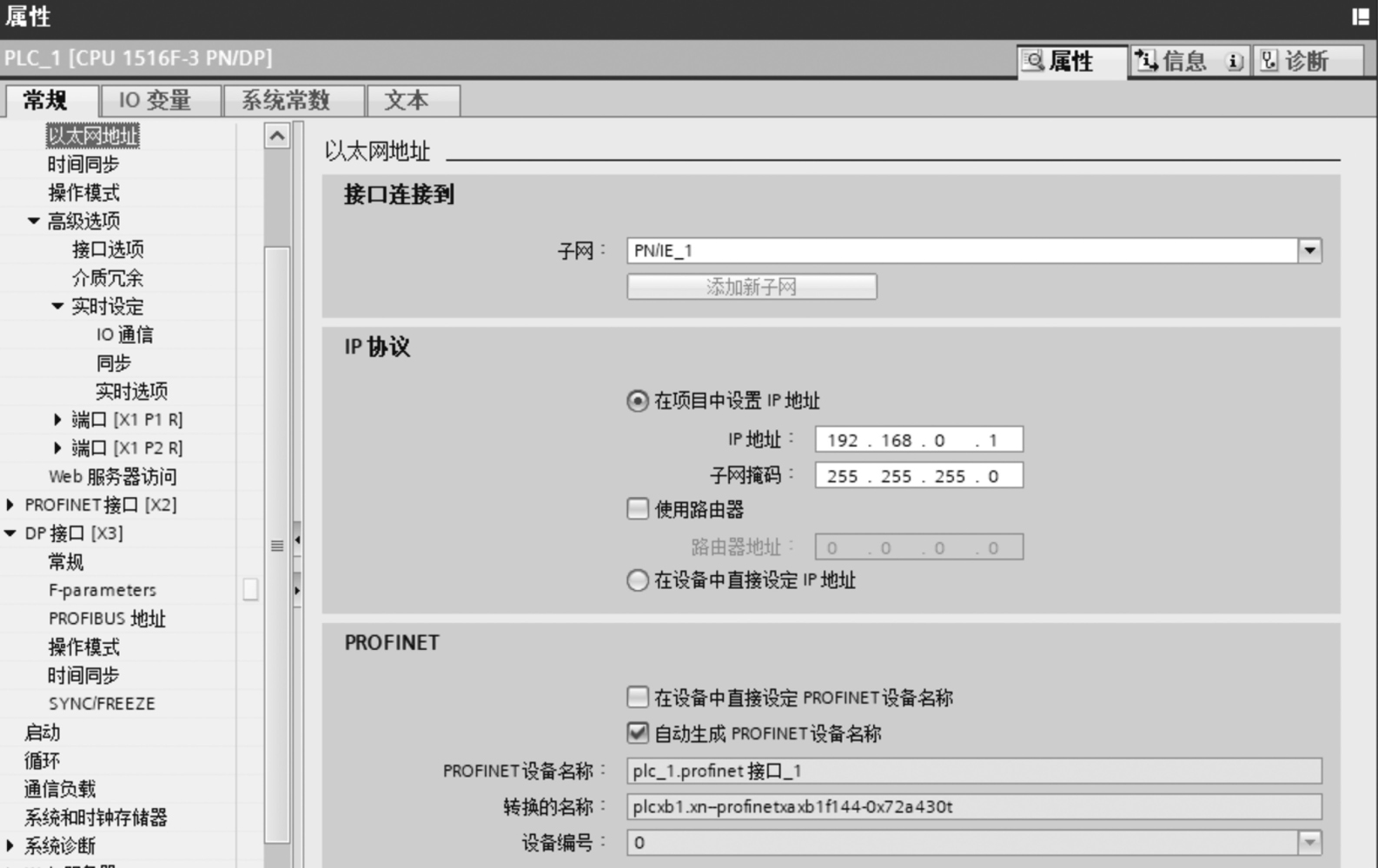Viewport: 1378px width, 868px height.
Task: Select 接口选项 in the tree
Action: point(108,249)
